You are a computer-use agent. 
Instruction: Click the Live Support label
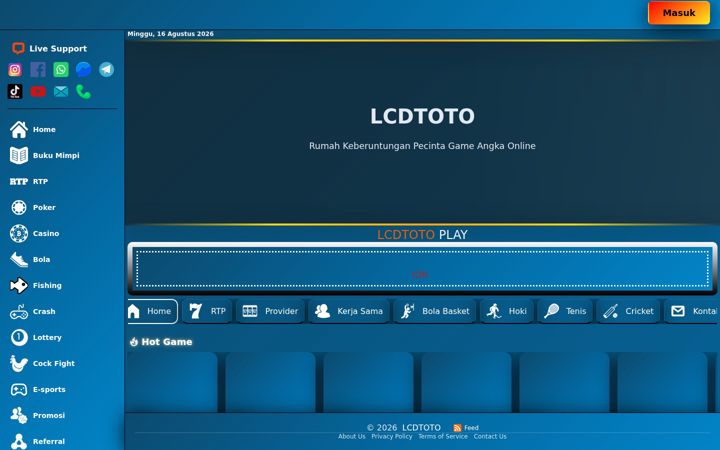[58, 49]
